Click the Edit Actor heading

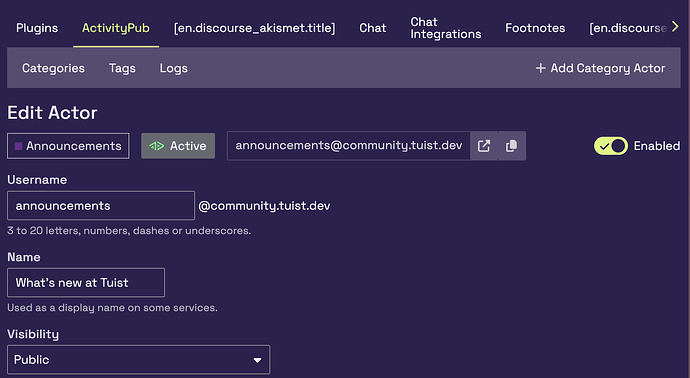tap(52, 113)
